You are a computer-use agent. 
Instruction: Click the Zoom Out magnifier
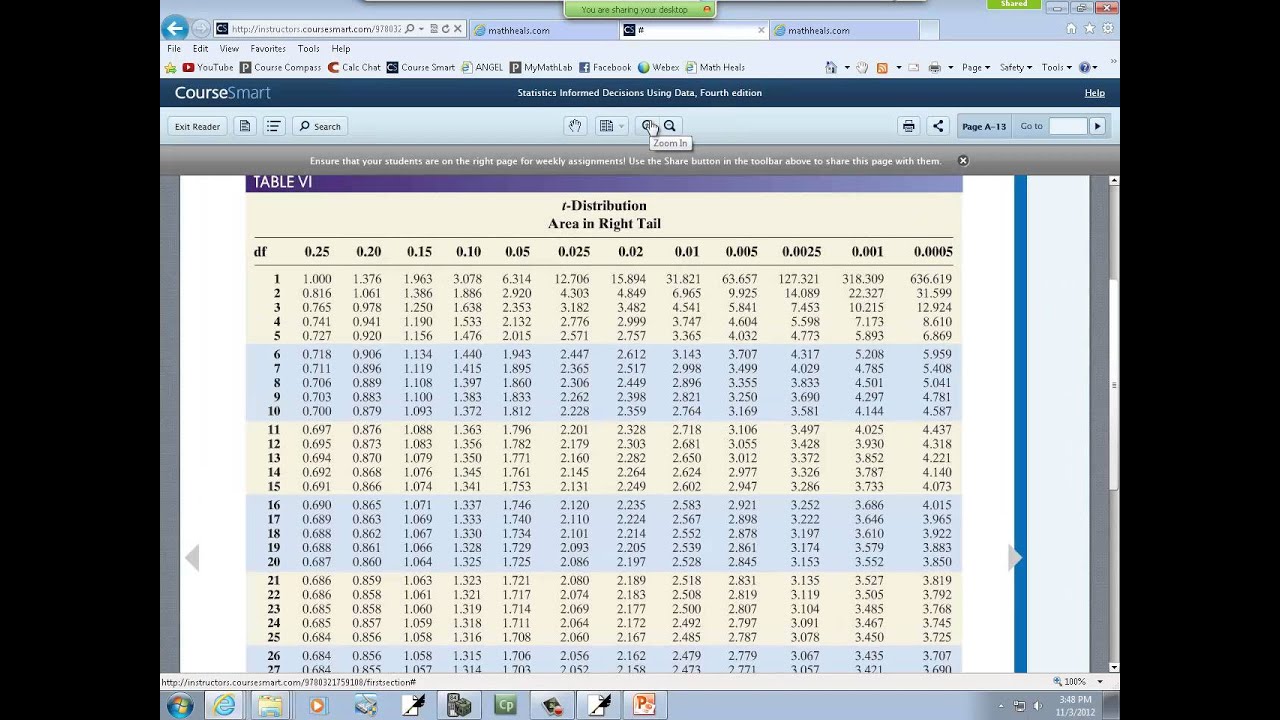(x=670, y=126)
